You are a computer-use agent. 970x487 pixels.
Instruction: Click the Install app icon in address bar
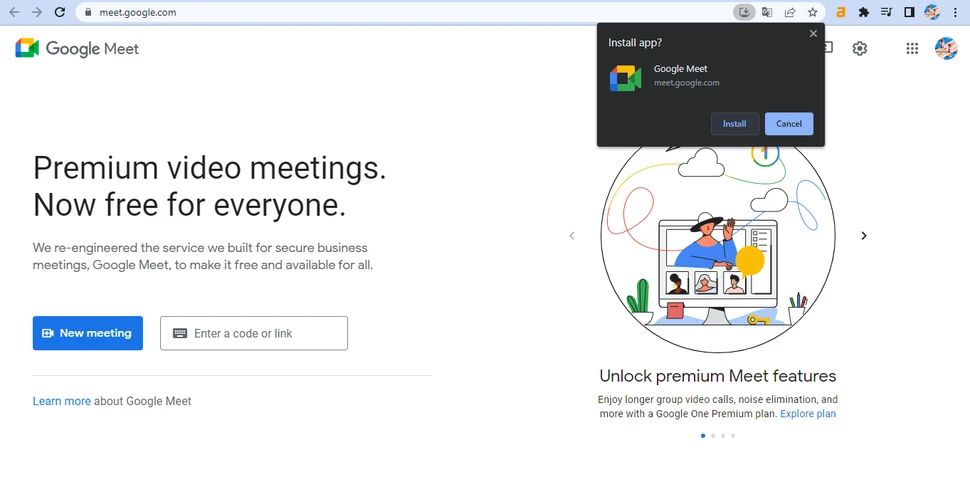pyautogui.click(x=744, y=12)
